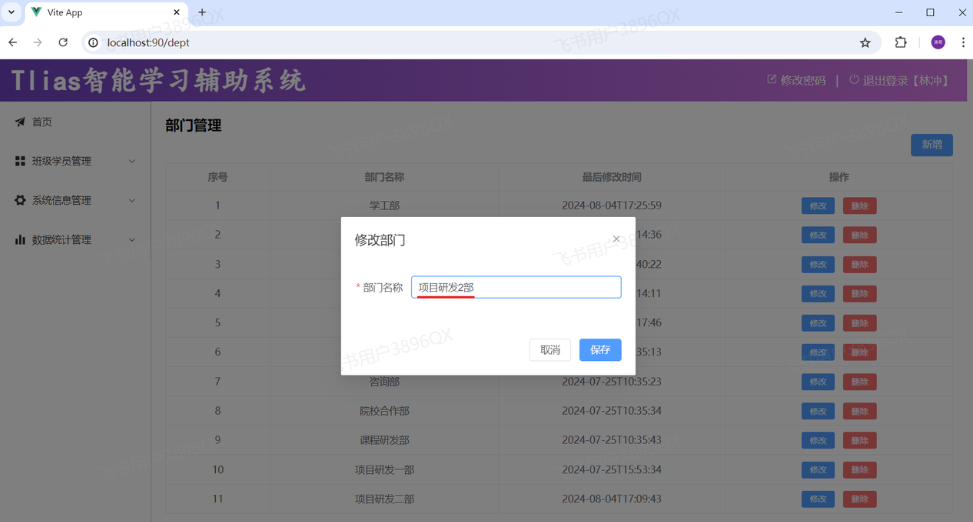Image resolution: width=973 pixels, height=522 pixels.
Task: Reload the page with refresh icon
Action: 63,42
